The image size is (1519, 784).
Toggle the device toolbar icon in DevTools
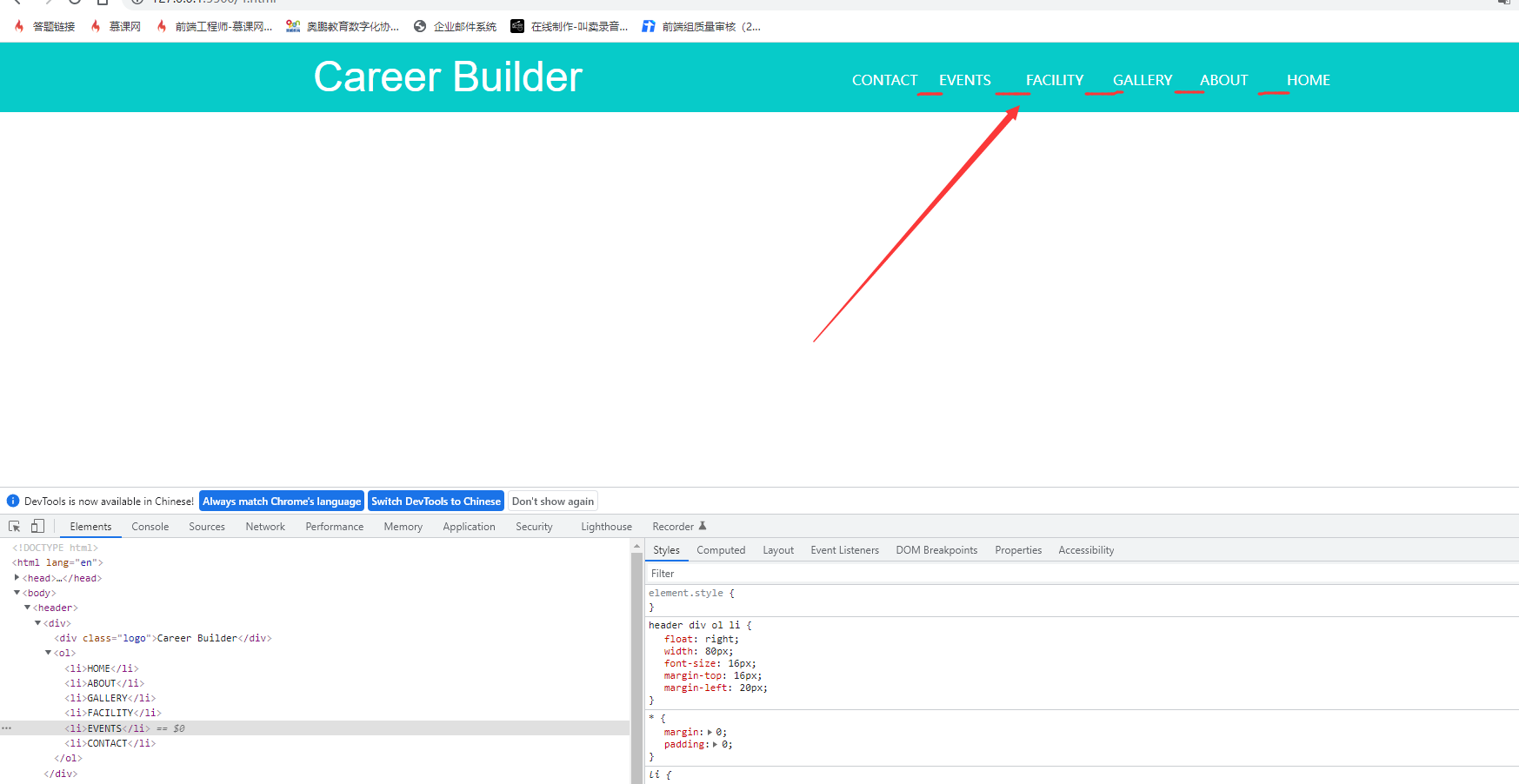pyautogui.click(x=37, y=527)
